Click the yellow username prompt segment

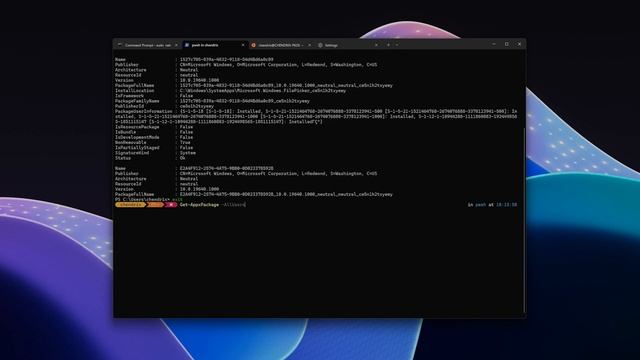coord(130,205)
